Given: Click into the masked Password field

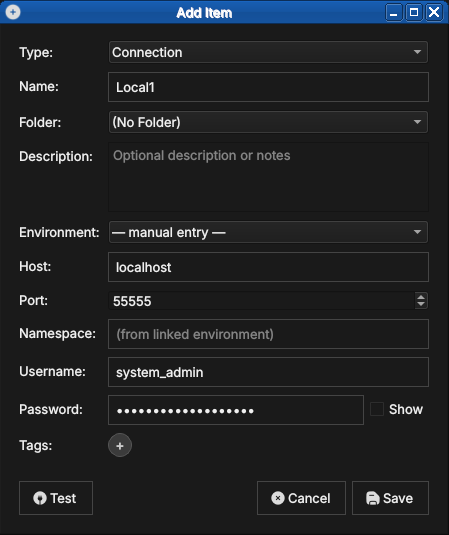Looking at the screenshot, I should click(236, 410).
